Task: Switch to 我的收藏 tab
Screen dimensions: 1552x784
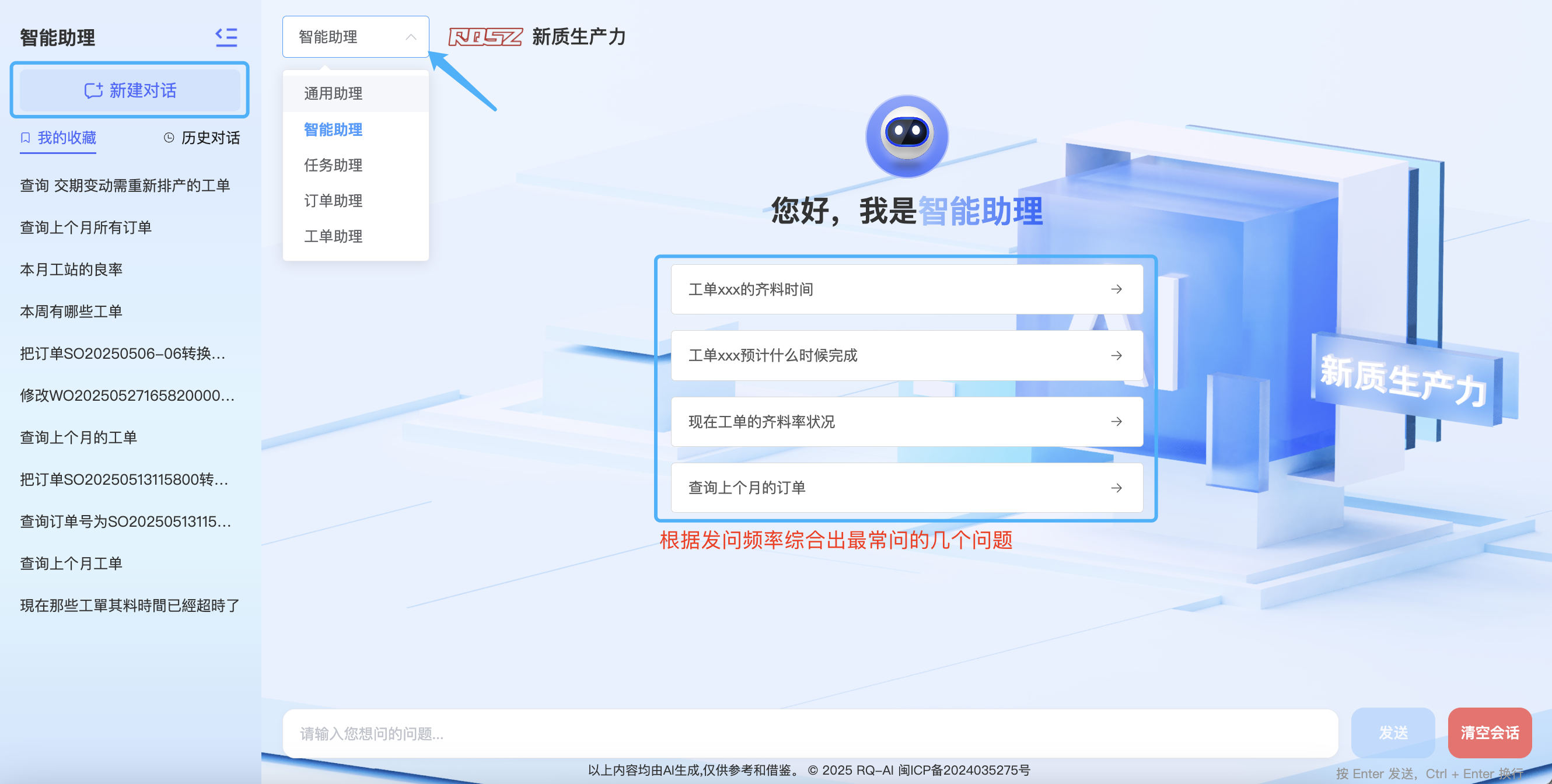Action: point(67,138)
